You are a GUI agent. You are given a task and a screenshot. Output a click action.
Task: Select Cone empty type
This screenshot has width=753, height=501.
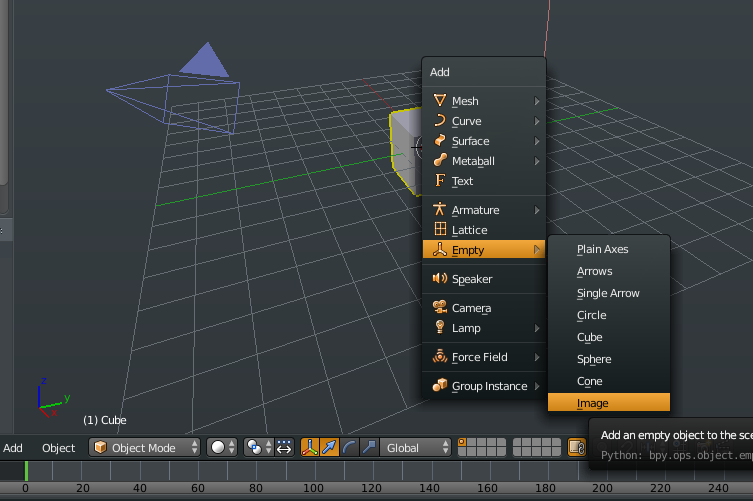(608, 381)
